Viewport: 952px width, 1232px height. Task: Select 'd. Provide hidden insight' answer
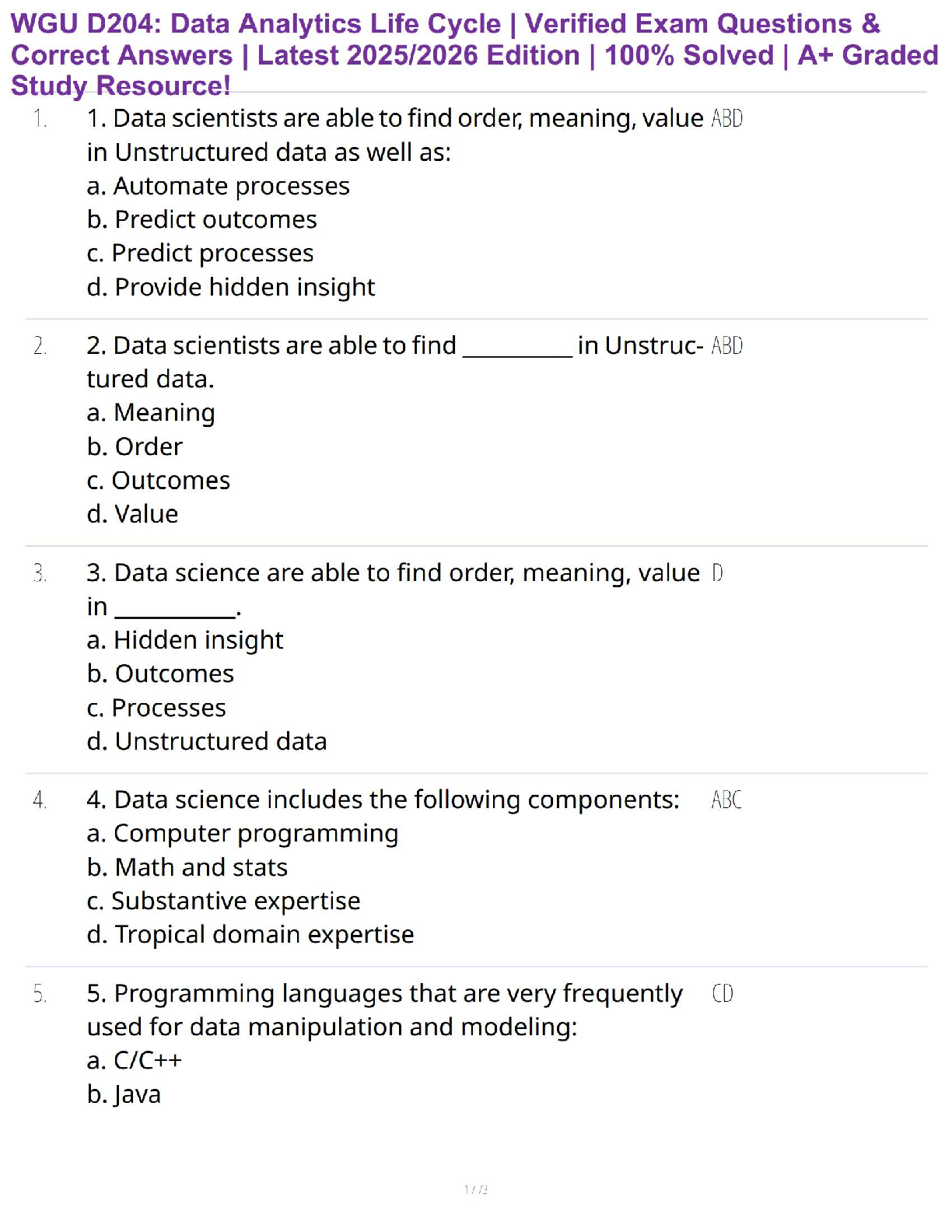pos(231,288)
